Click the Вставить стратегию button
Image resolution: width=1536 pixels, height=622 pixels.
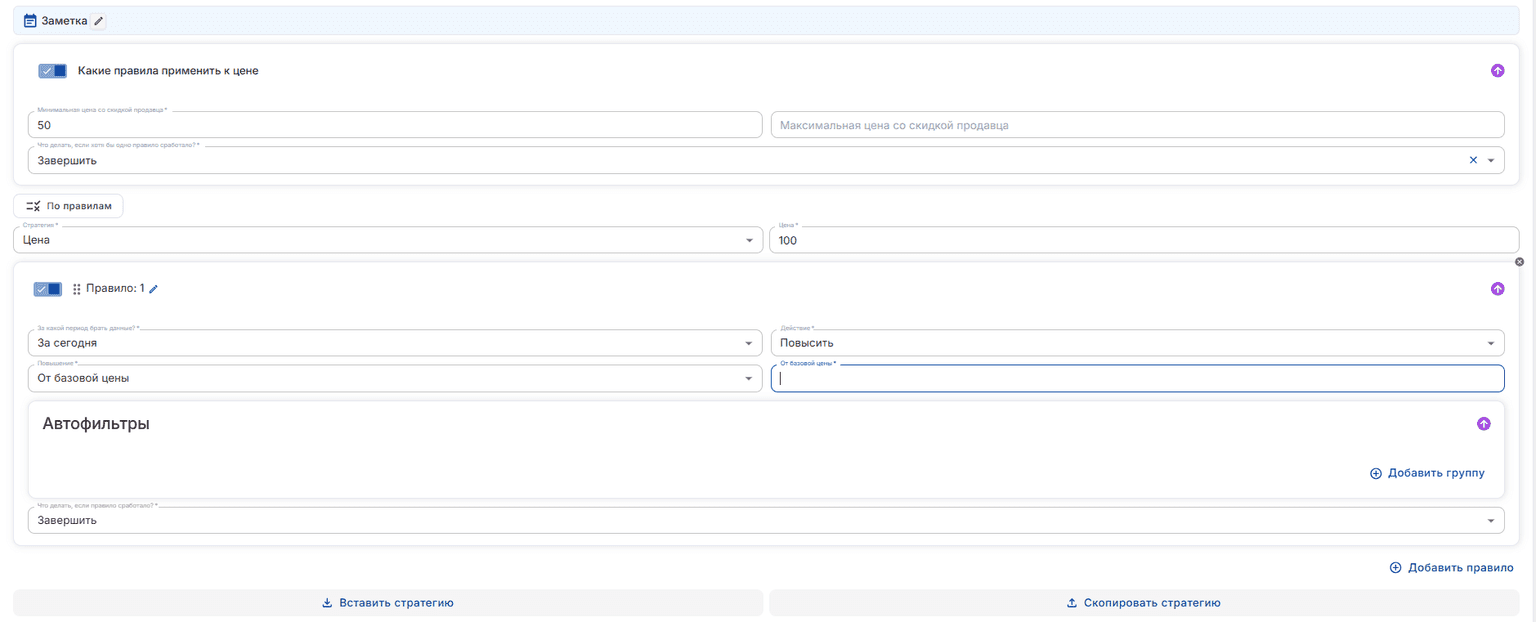coord(388,603)
